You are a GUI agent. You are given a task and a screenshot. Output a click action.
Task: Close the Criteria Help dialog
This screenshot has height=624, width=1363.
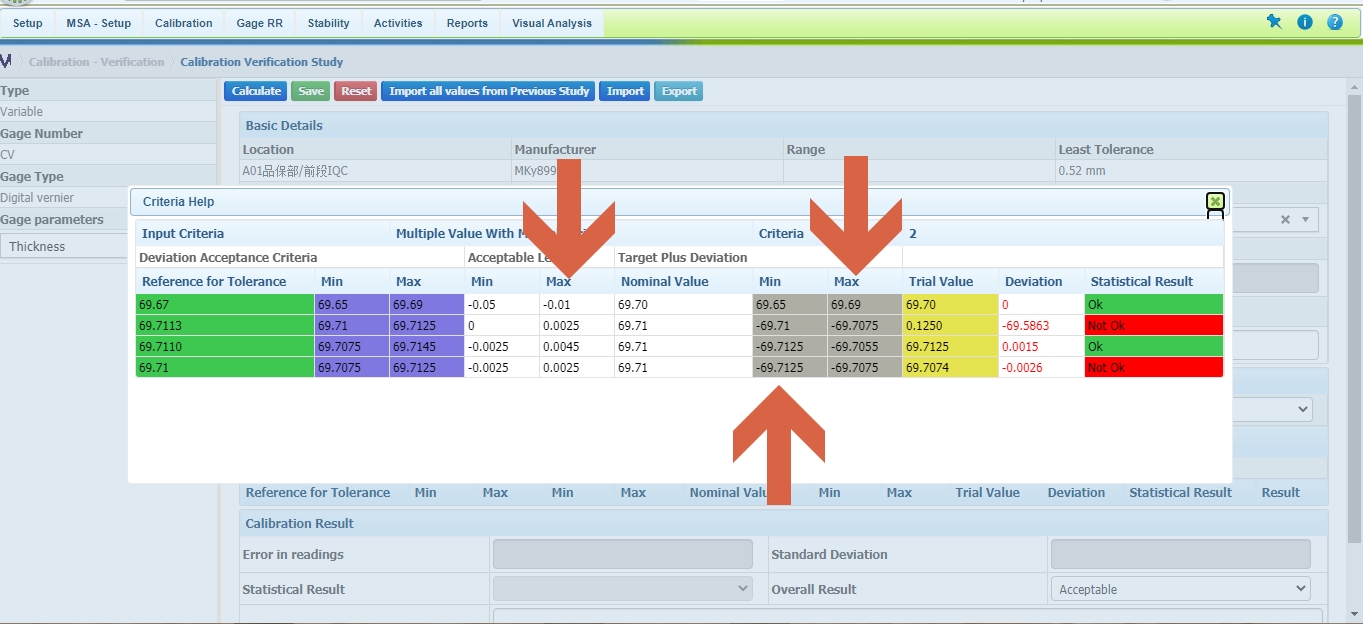click(x=1215, y=201)
